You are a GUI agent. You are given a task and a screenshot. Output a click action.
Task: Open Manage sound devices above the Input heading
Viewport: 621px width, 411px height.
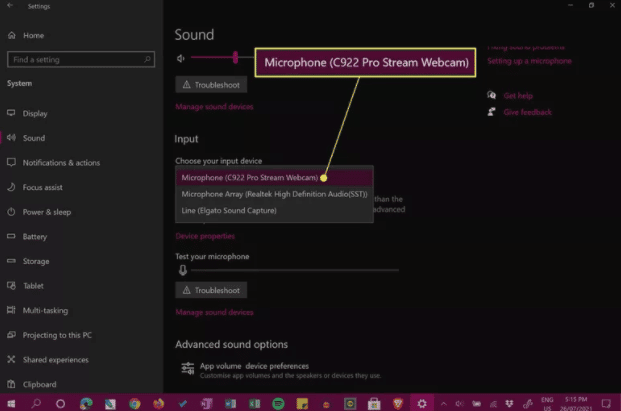[214, 107]
